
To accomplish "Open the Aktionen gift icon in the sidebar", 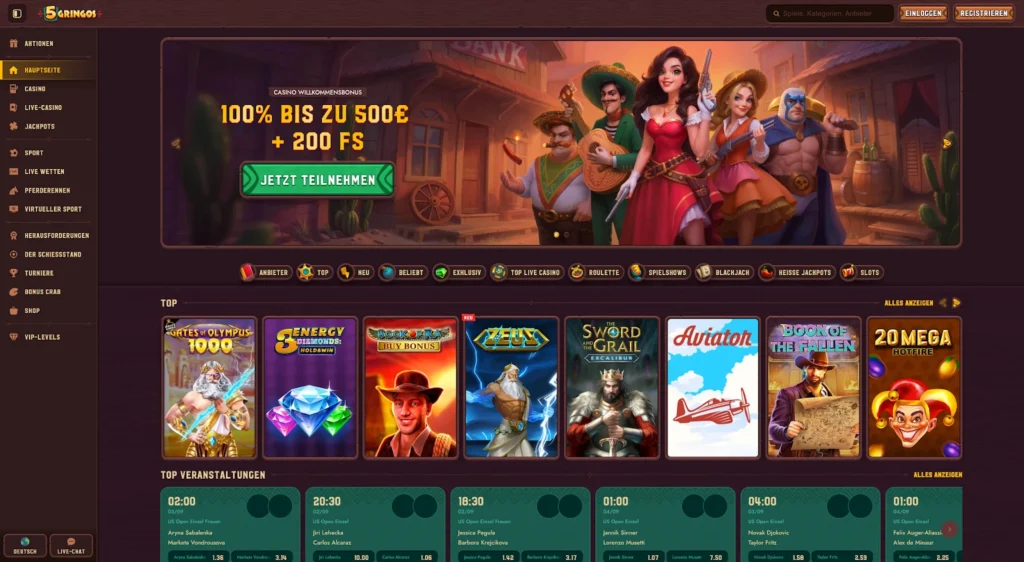I will coord(14,44).
